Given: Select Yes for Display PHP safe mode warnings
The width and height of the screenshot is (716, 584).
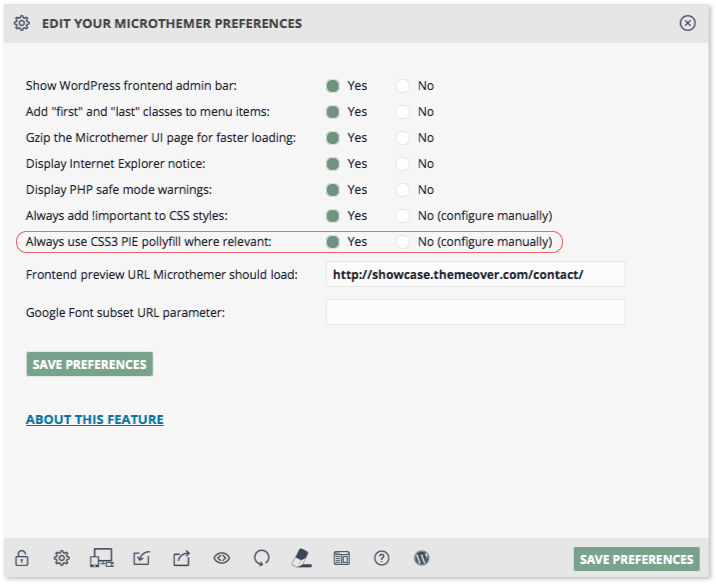Looking at the screenshot, I should pyautogui.click(x=333, y=190).
